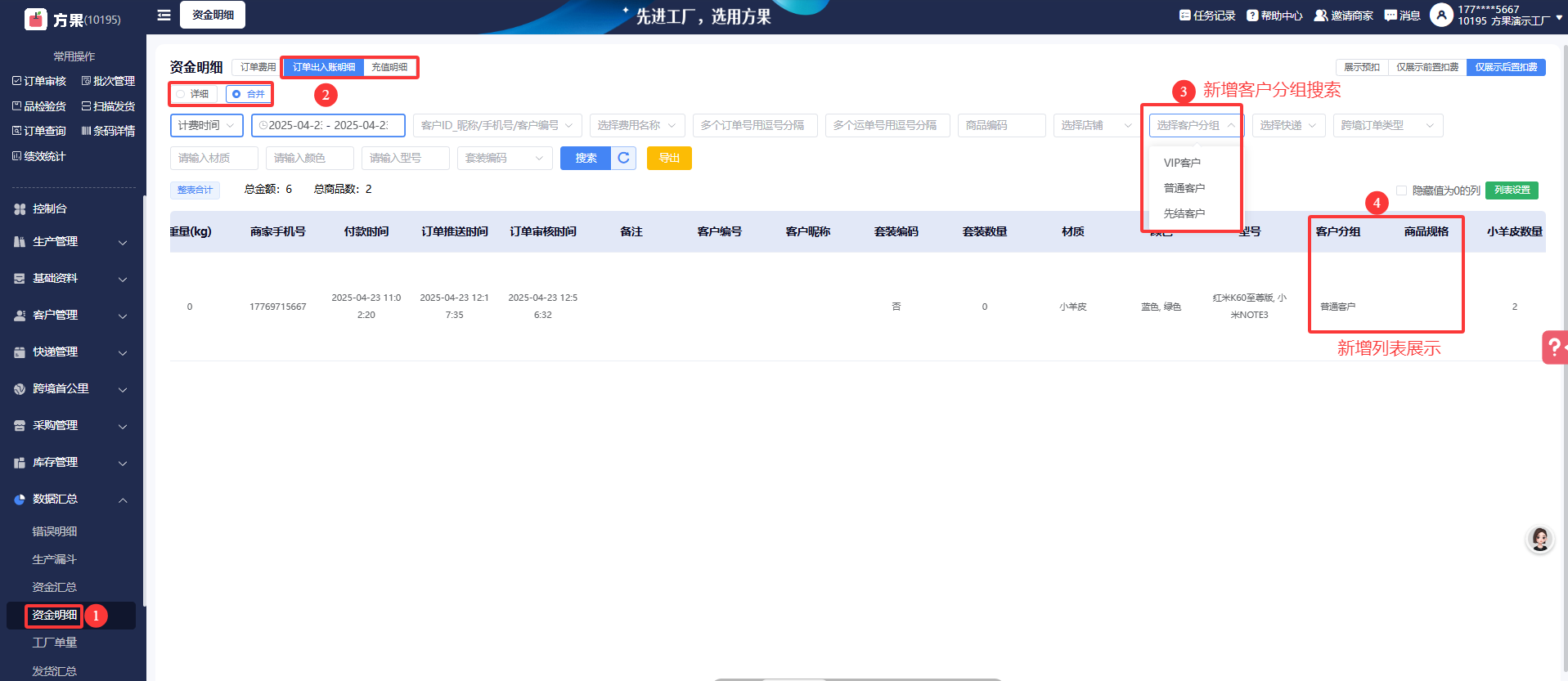Viewport: 1568px width, 681px height.
Task: Click the blue 搜索 button
Action: click(586, 158)
